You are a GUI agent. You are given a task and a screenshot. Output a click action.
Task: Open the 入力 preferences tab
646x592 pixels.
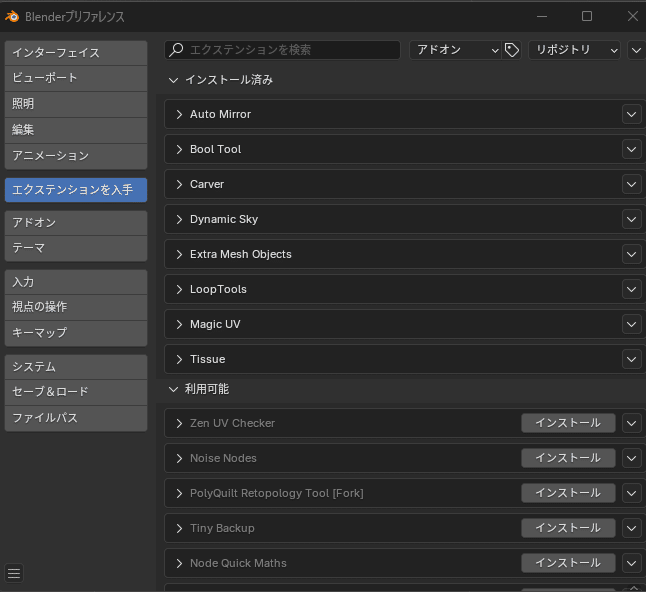76,282
